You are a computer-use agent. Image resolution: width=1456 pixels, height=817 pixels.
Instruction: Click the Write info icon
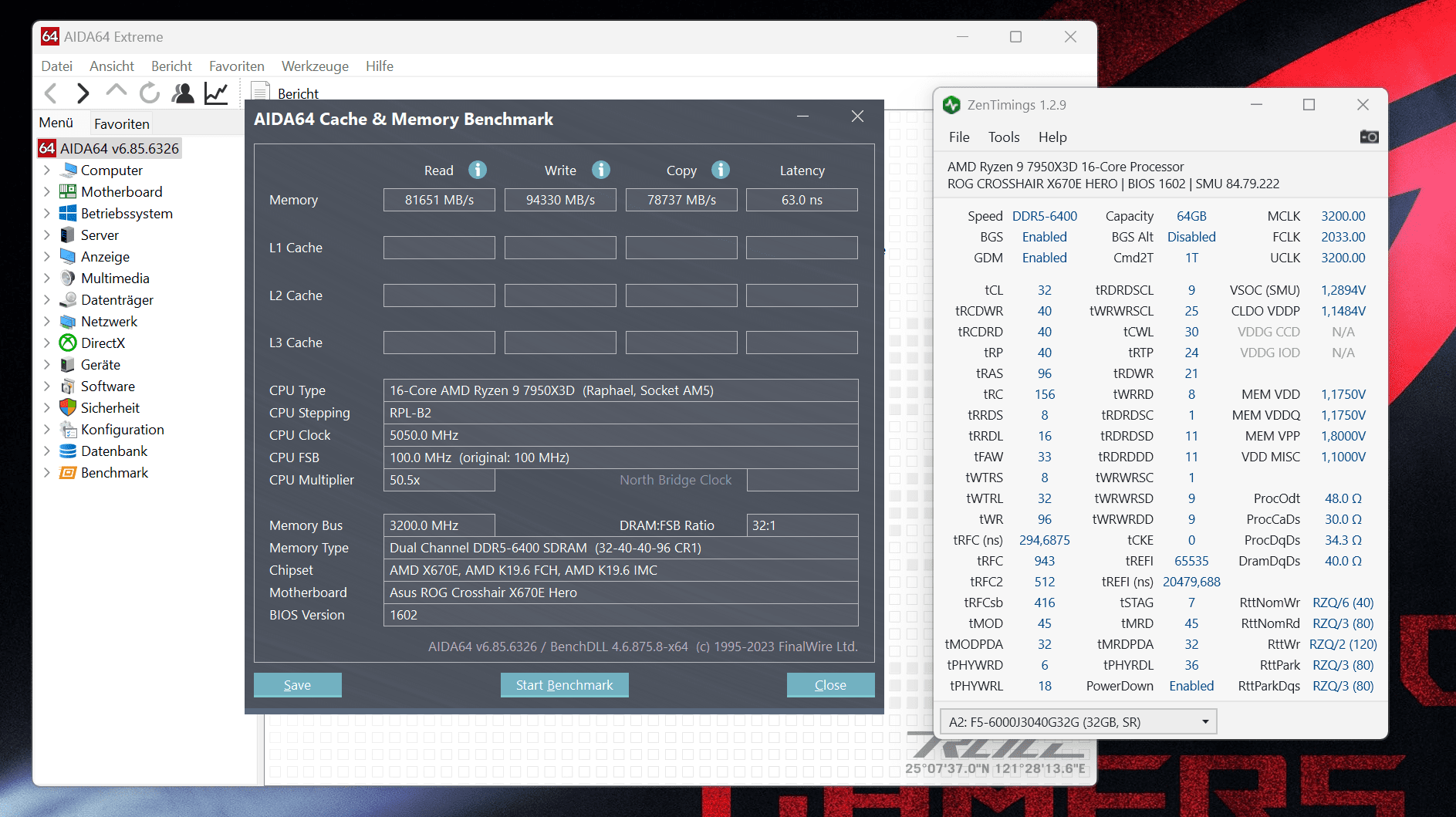(x=601, y=170)
